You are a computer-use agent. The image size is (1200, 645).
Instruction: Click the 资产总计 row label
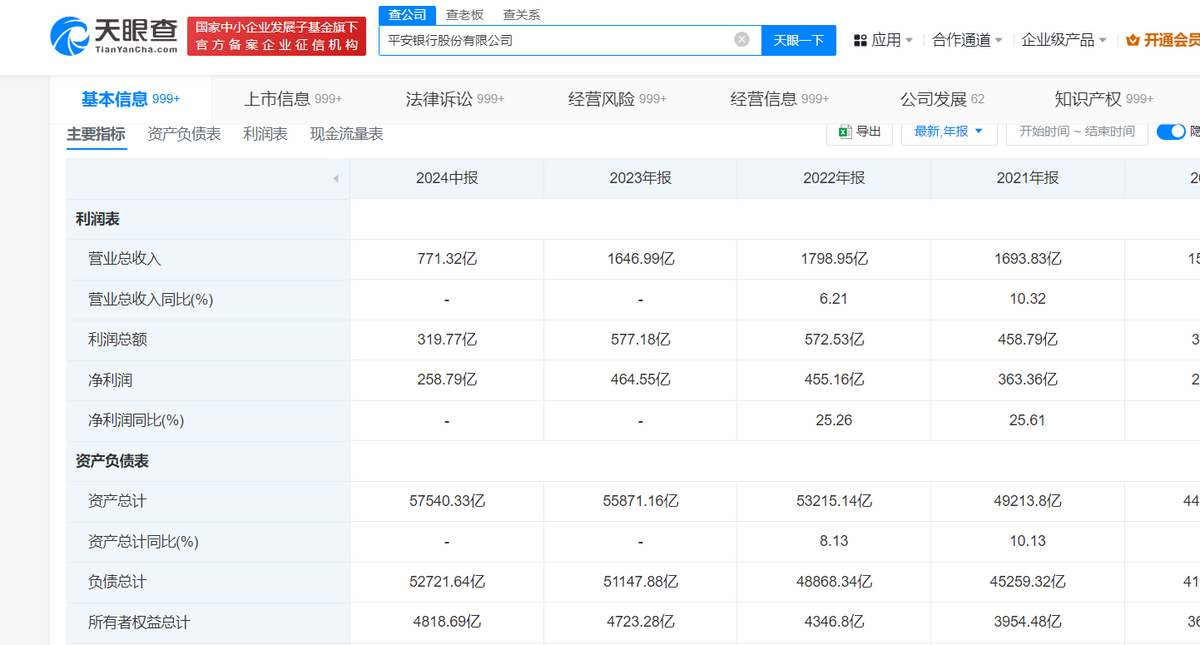point(117,501)
